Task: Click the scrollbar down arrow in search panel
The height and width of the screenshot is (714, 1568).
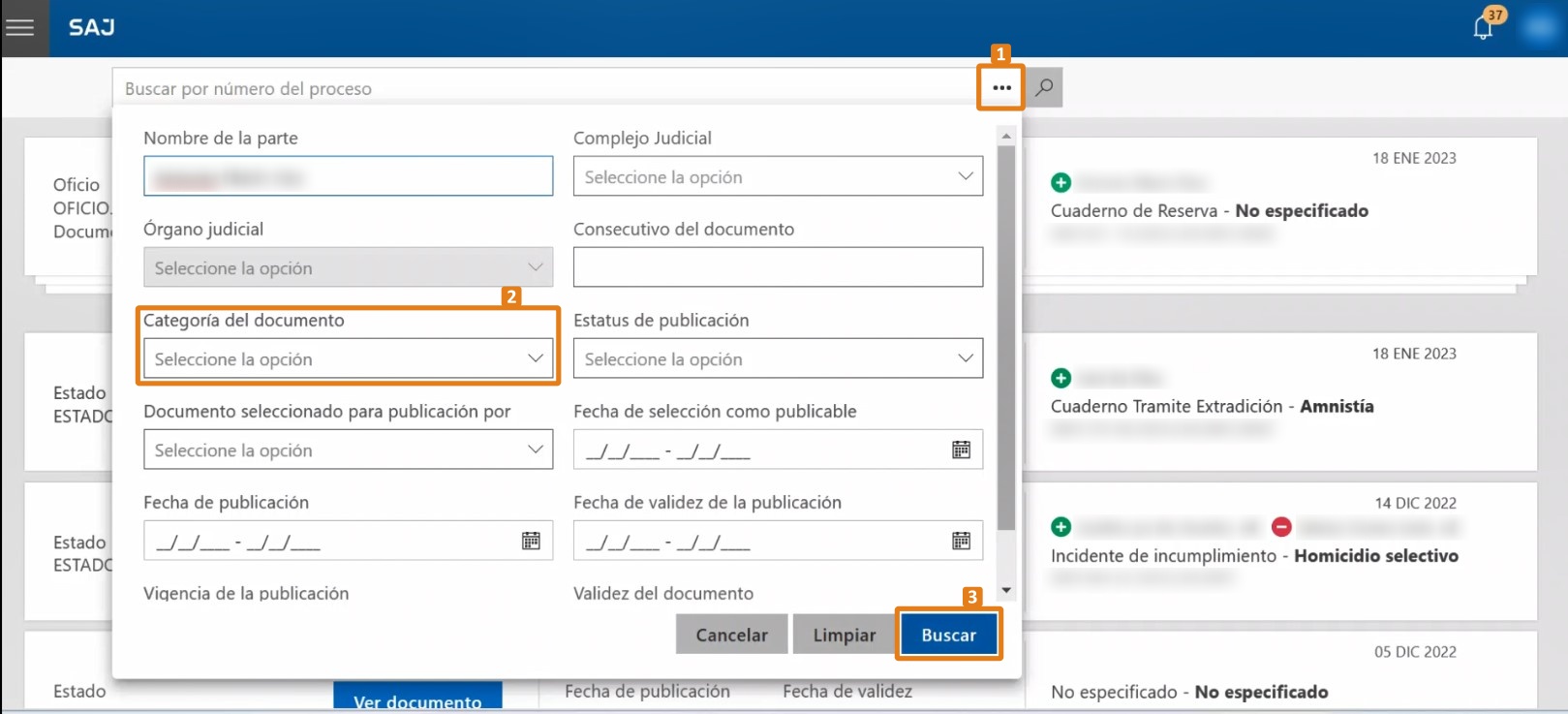Action: (1006, 590)
